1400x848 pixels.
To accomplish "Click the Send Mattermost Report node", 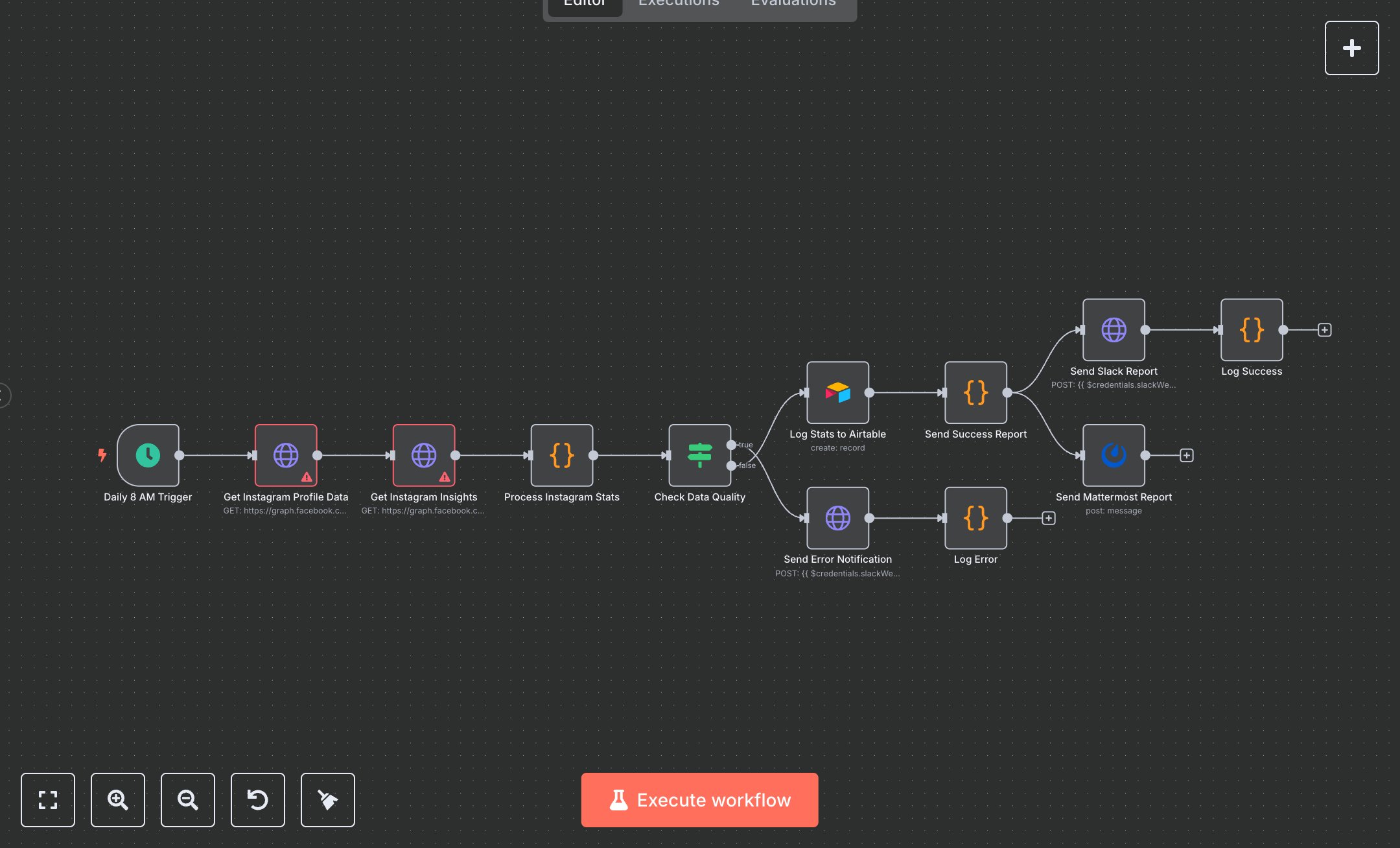I will click(x=1114, y=455).
